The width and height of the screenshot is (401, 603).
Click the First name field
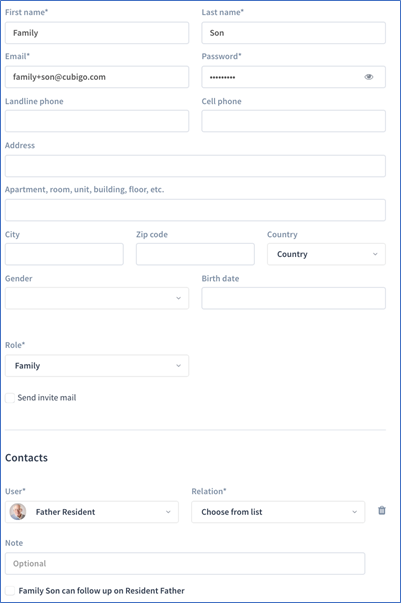coord(97,33)
